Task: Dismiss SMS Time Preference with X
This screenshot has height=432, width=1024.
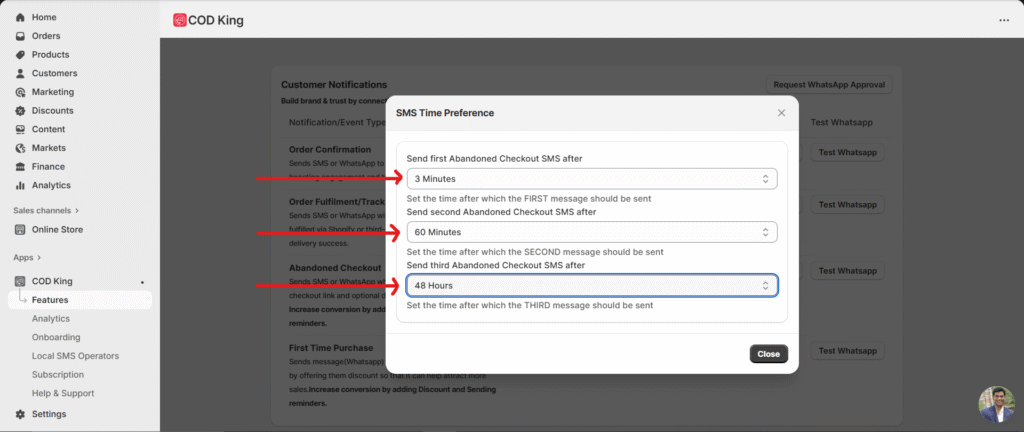Action: click(781, 113)
